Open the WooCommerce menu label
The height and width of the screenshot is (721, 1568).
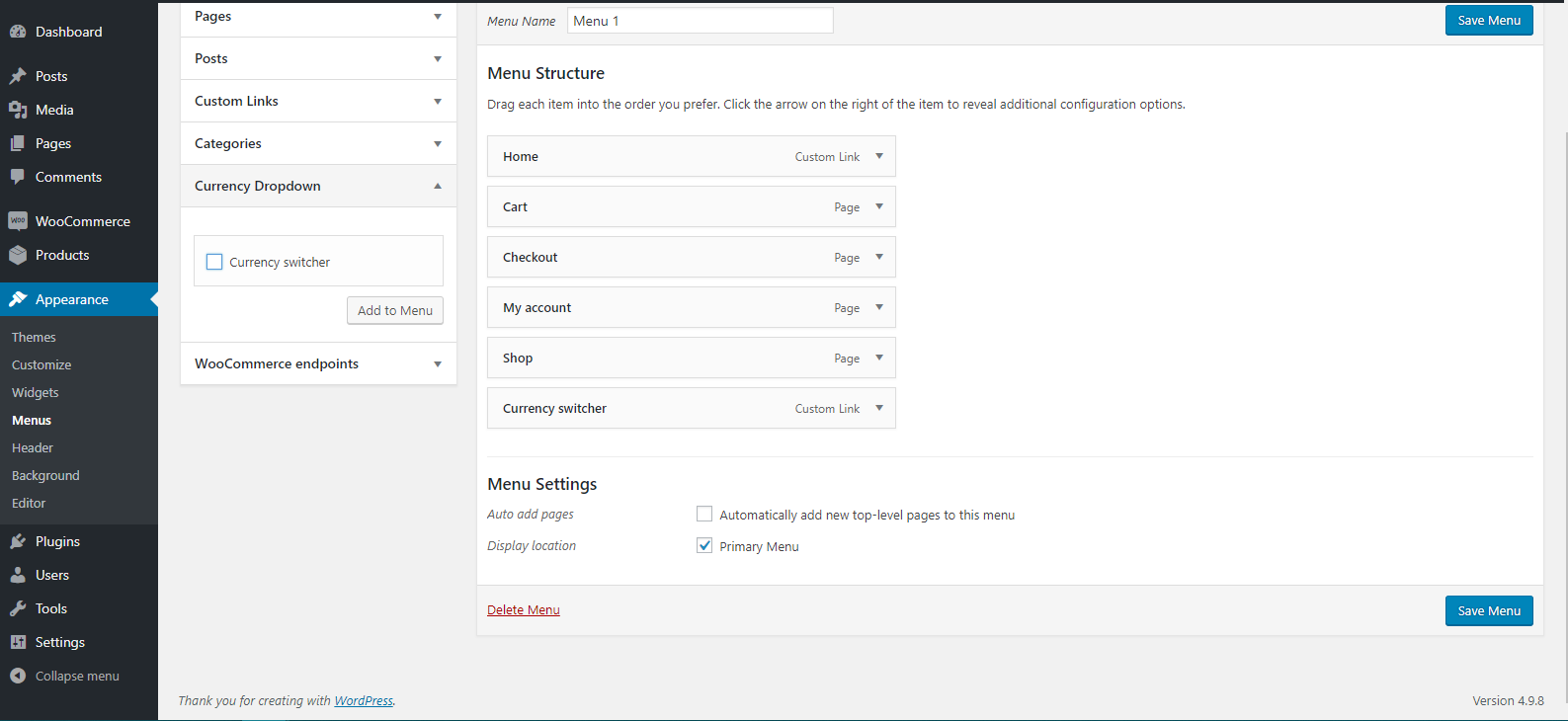(x=83, y=221)
